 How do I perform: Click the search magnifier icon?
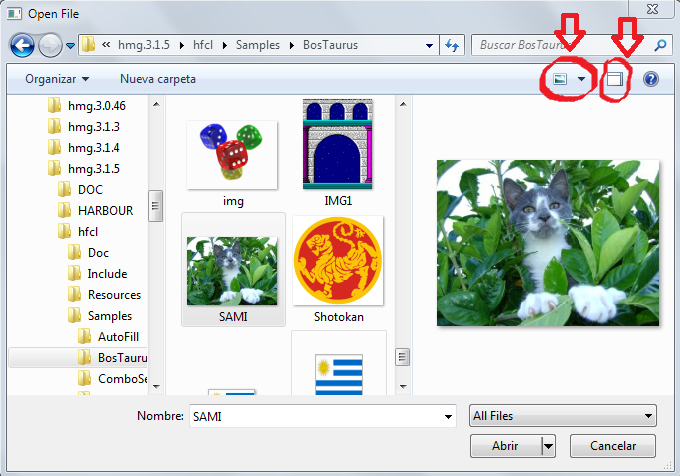pos(660,45)
